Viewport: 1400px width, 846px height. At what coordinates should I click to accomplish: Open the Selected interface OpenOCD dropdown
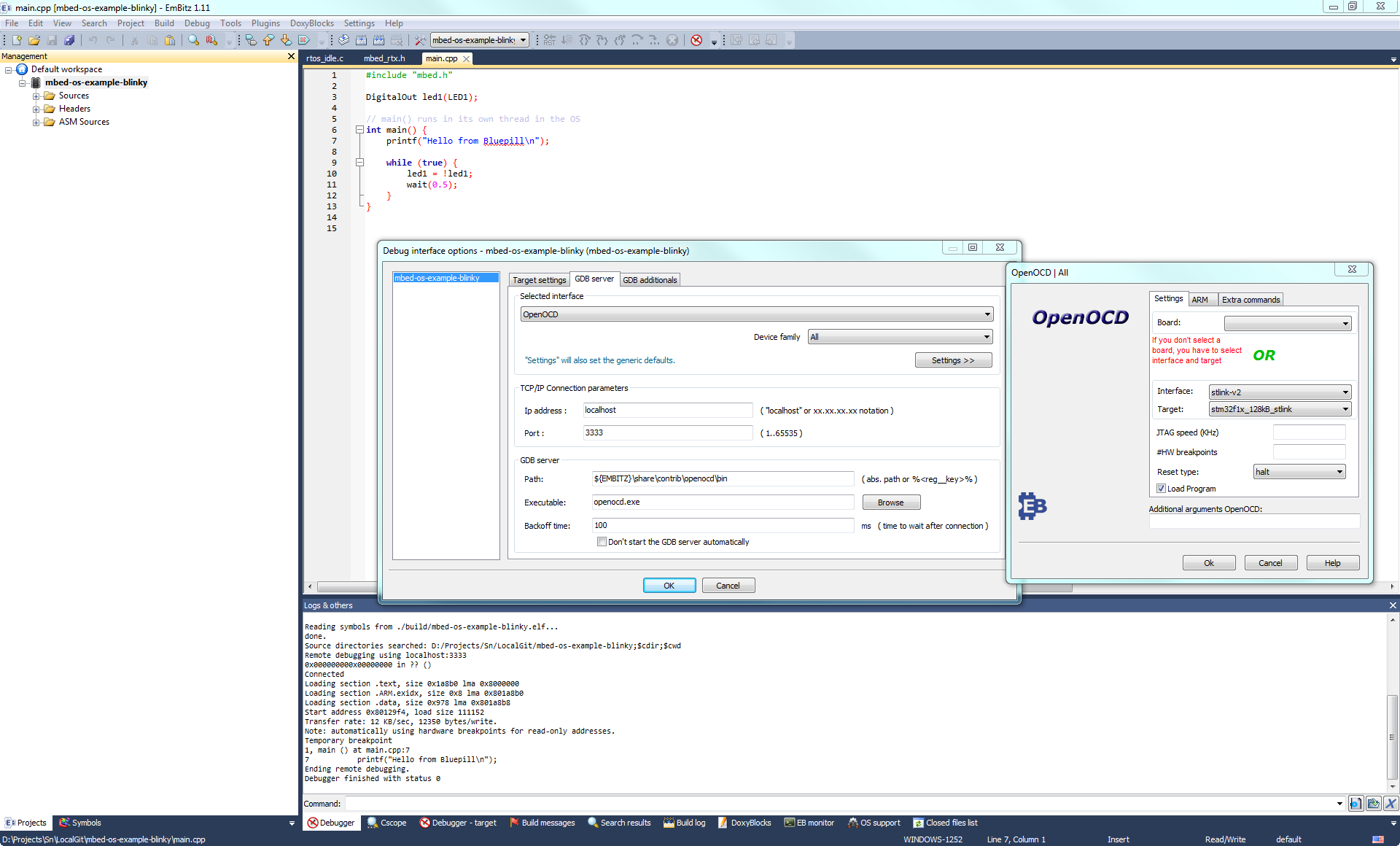point(756,314)
